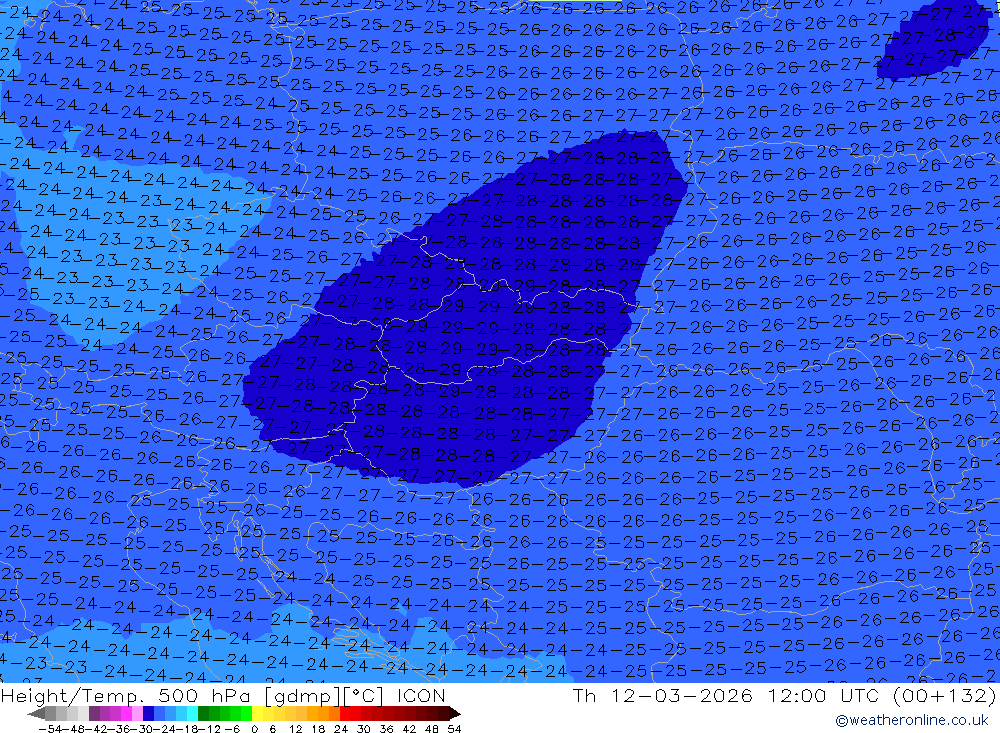Click the cyan legend segment near -18

point(192,713)
